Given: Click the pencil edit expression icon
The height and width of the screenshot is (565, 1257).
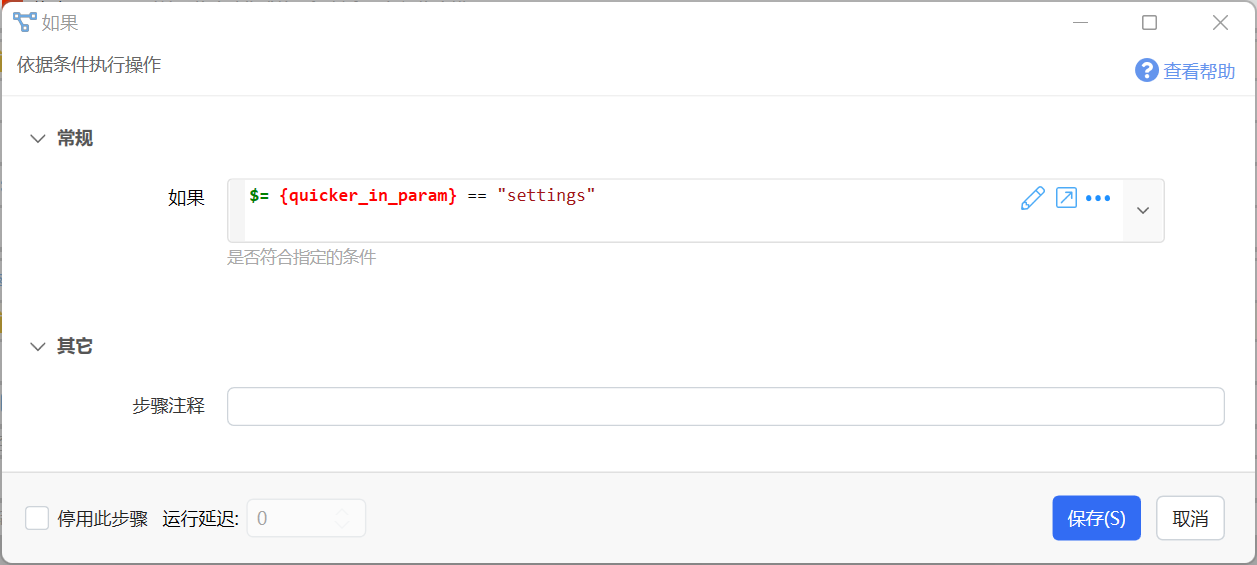Looking at the screenshot, I should click(x=1032, y=198).
